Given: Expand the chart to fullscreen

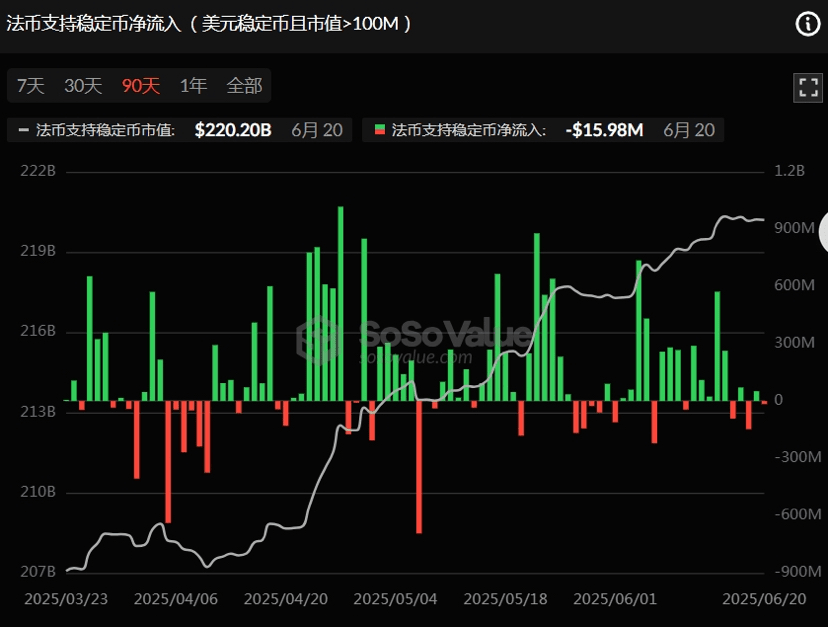Looking at the screenshot, I should point(808,88).
